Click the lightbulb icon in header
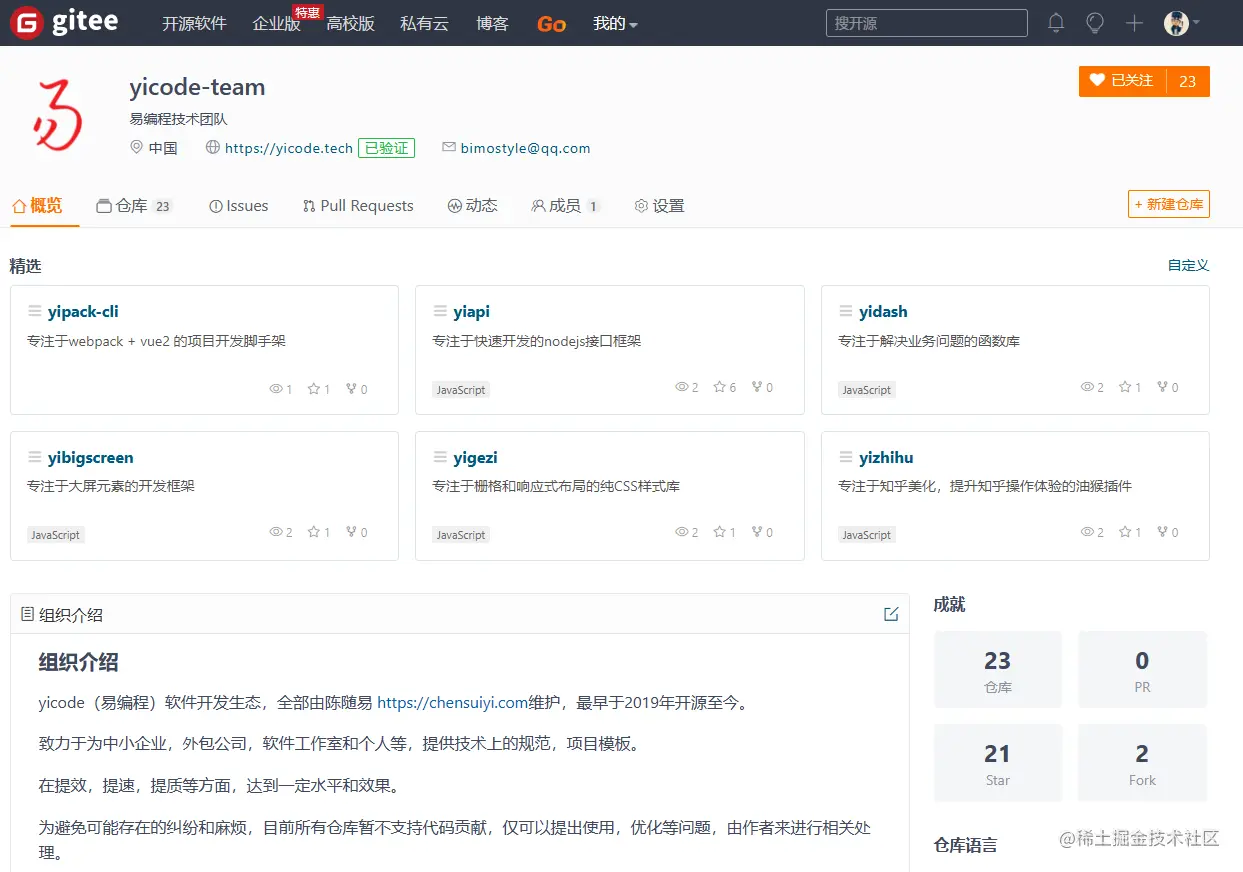 [x=1095, y=23]
